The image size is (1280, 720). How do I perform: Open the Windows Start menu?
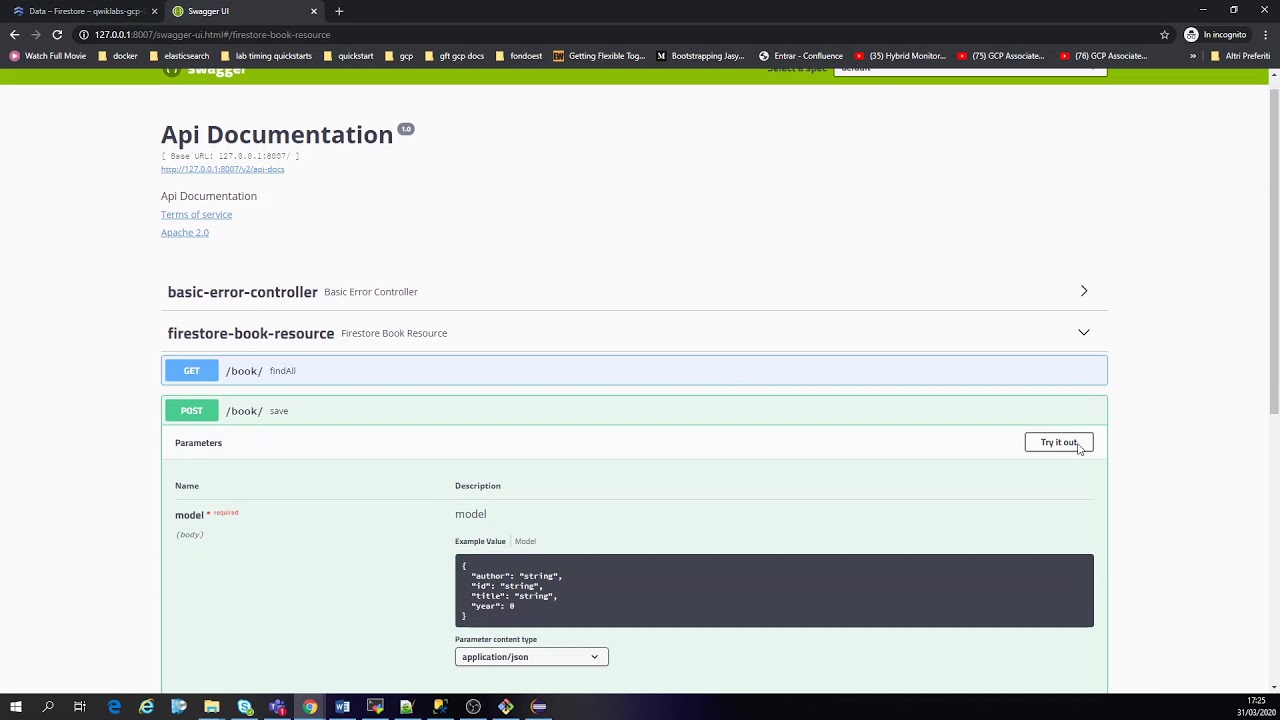[16, 707]
